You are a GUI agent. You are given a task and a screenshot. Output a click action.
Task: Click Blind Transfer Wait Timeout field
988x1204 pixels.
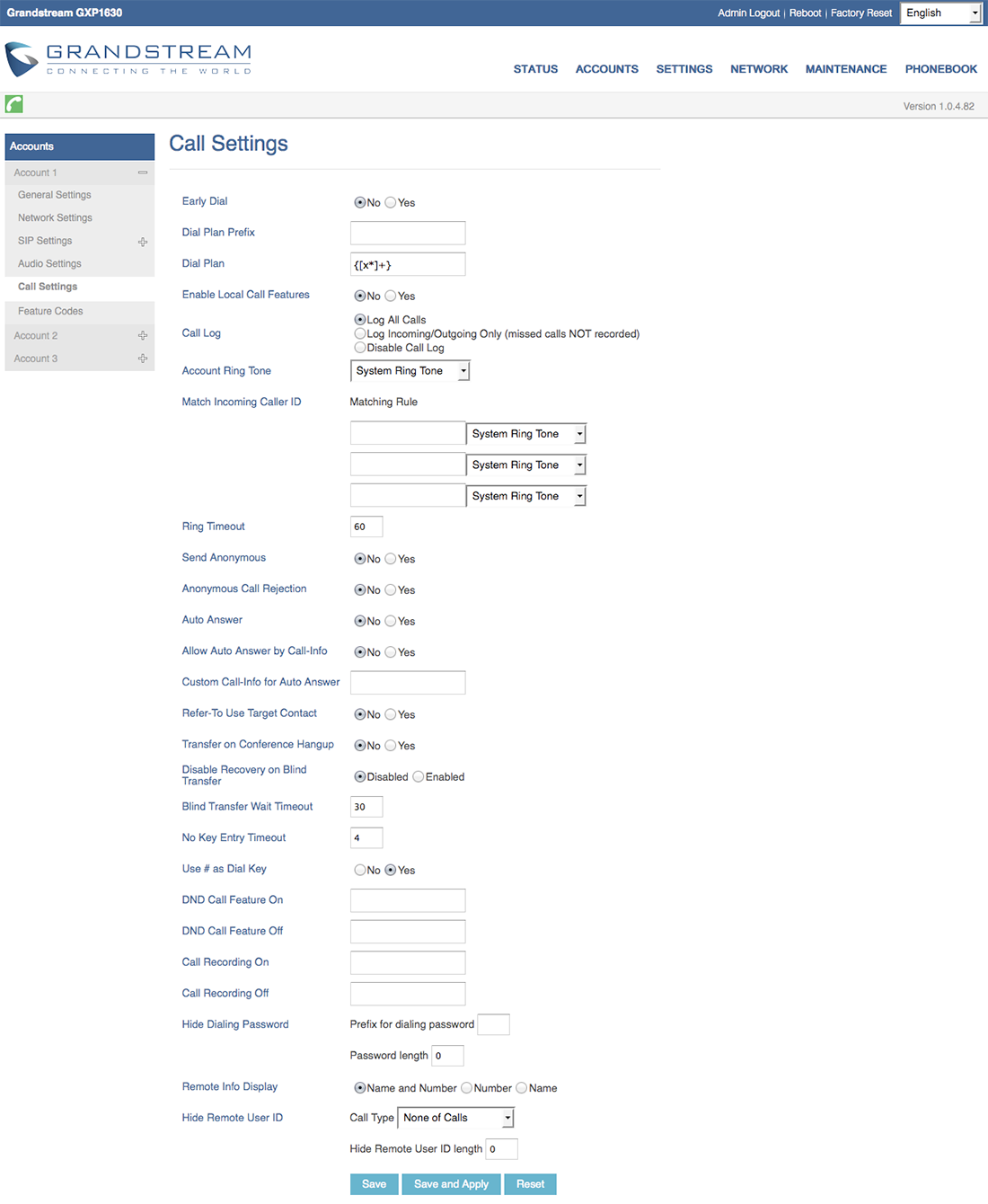366,807
